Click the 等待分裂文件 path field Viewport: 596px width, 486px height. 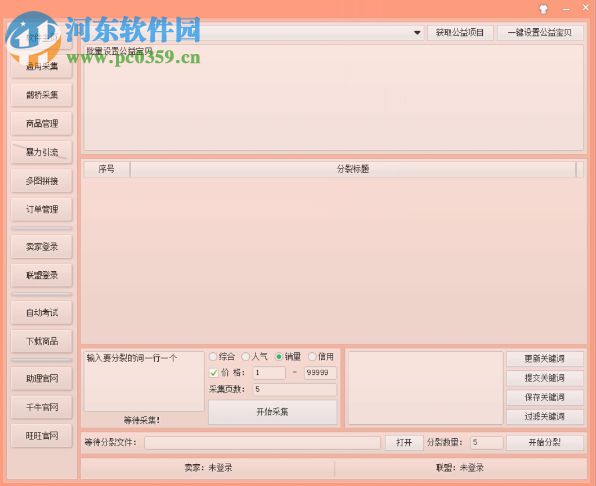(x=262, y=443)
